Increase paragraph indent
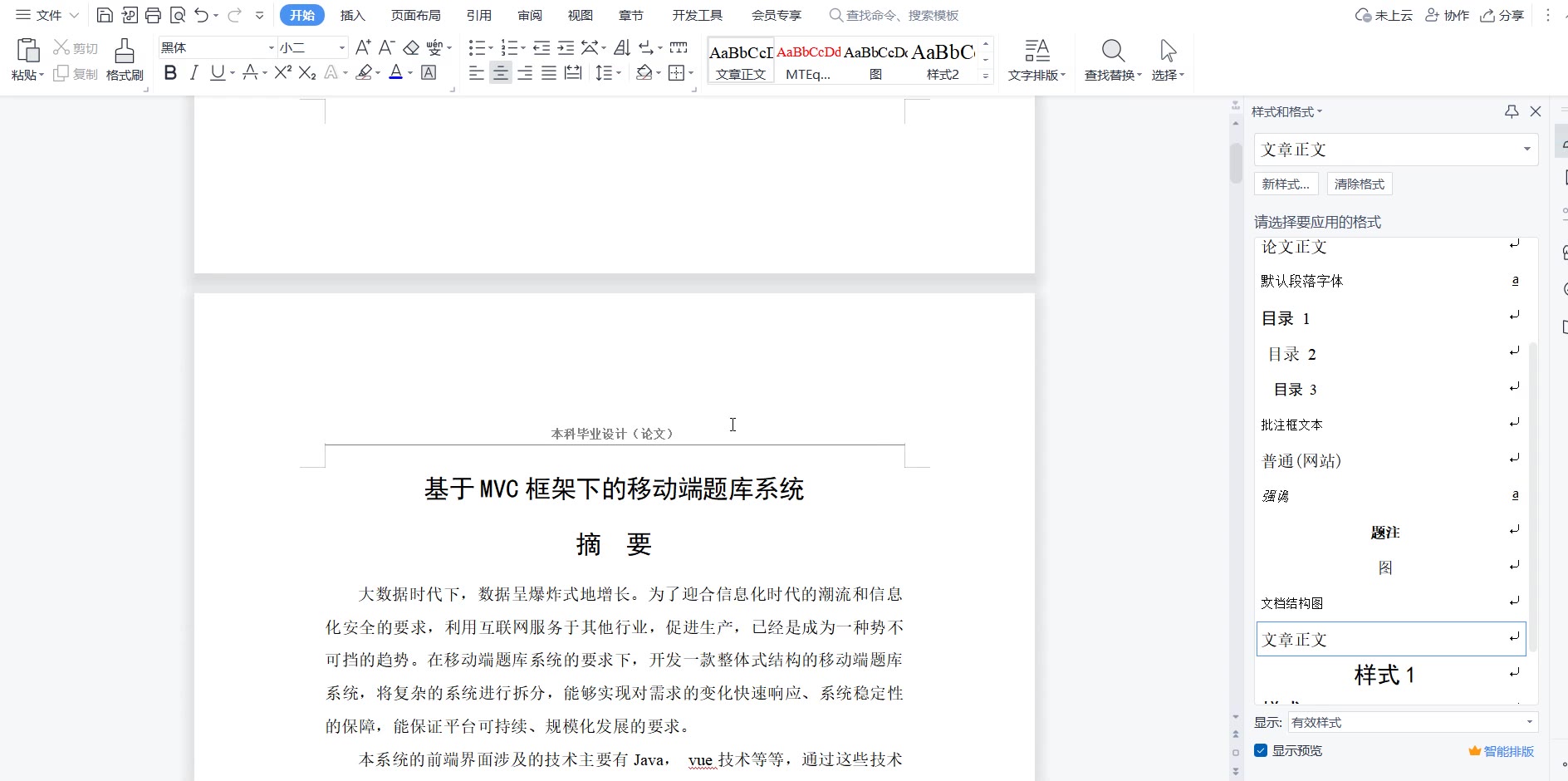The height and width of the screenshot is (781, 1568). click(566, 47)
